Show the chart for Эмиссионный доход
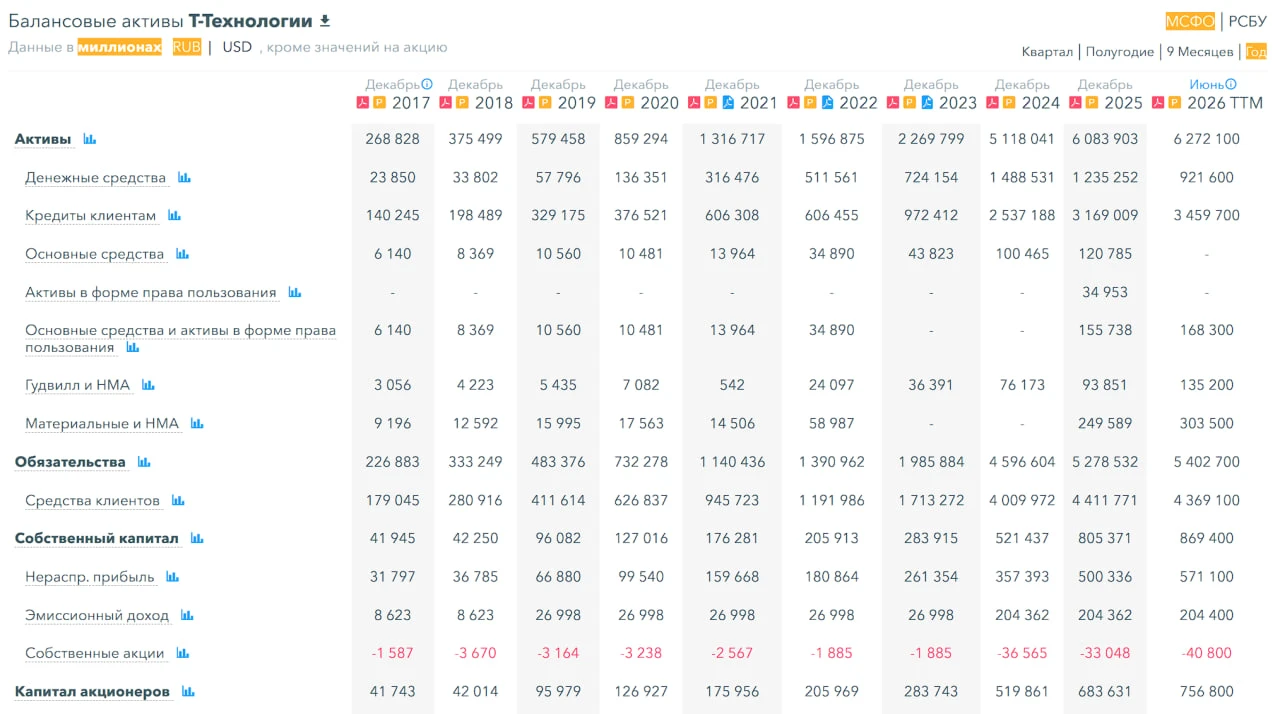Screen dimensions: 1280x714 [x=187, y=615]
